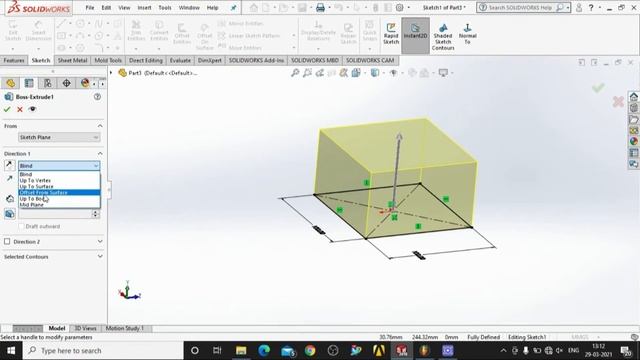The width and height of the screenshot is (640, 360).
Task: Open the Appearances color ball icon in task pane
Action: click(633, 141)
